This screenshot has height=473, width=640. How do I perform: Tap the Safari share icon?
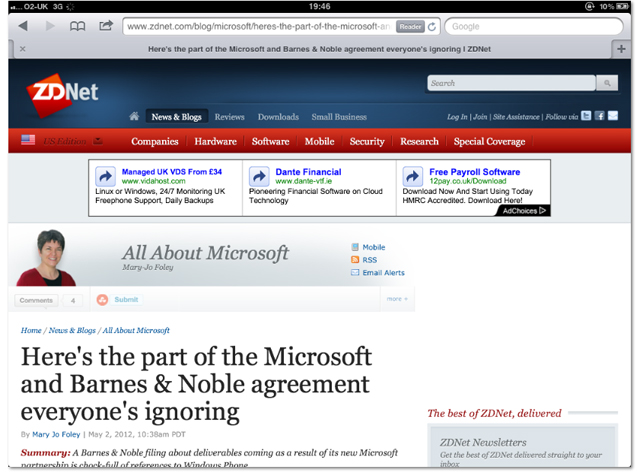[106, 26]
